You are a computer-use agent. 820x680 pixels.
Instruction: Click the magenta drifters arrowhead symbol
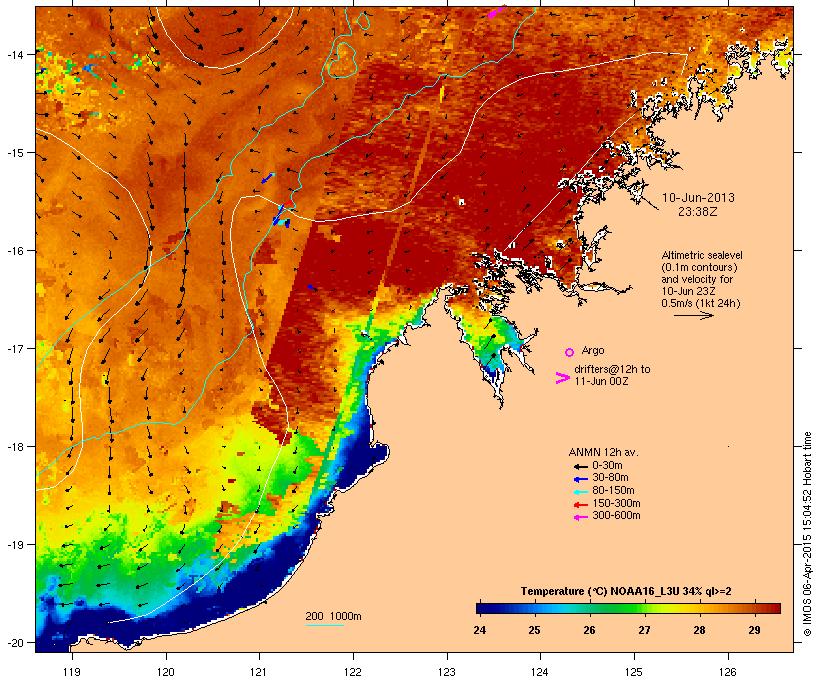pyautogui.click(x=562, y=378)
